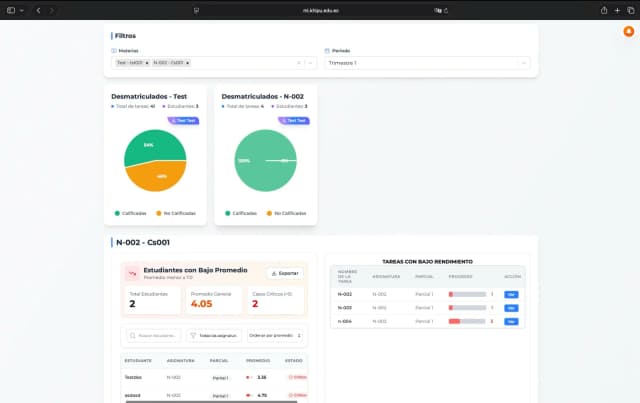
Task: Remove the N-002 subject chip
Action: pyautogui.click(x=187, y=63)
